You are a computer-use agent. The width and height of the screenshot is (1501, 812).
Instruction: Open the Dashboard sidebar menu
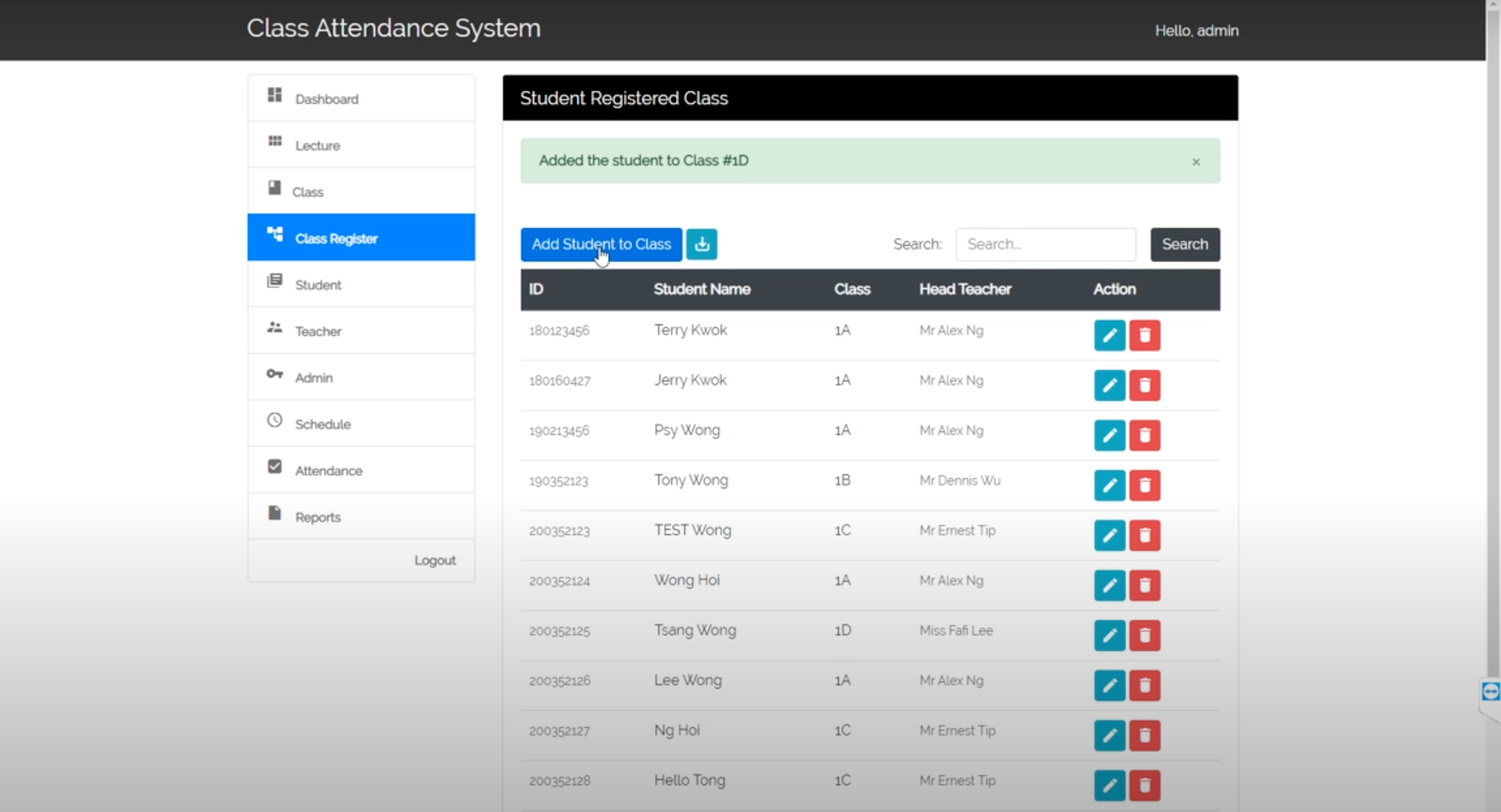coord(326,99)
